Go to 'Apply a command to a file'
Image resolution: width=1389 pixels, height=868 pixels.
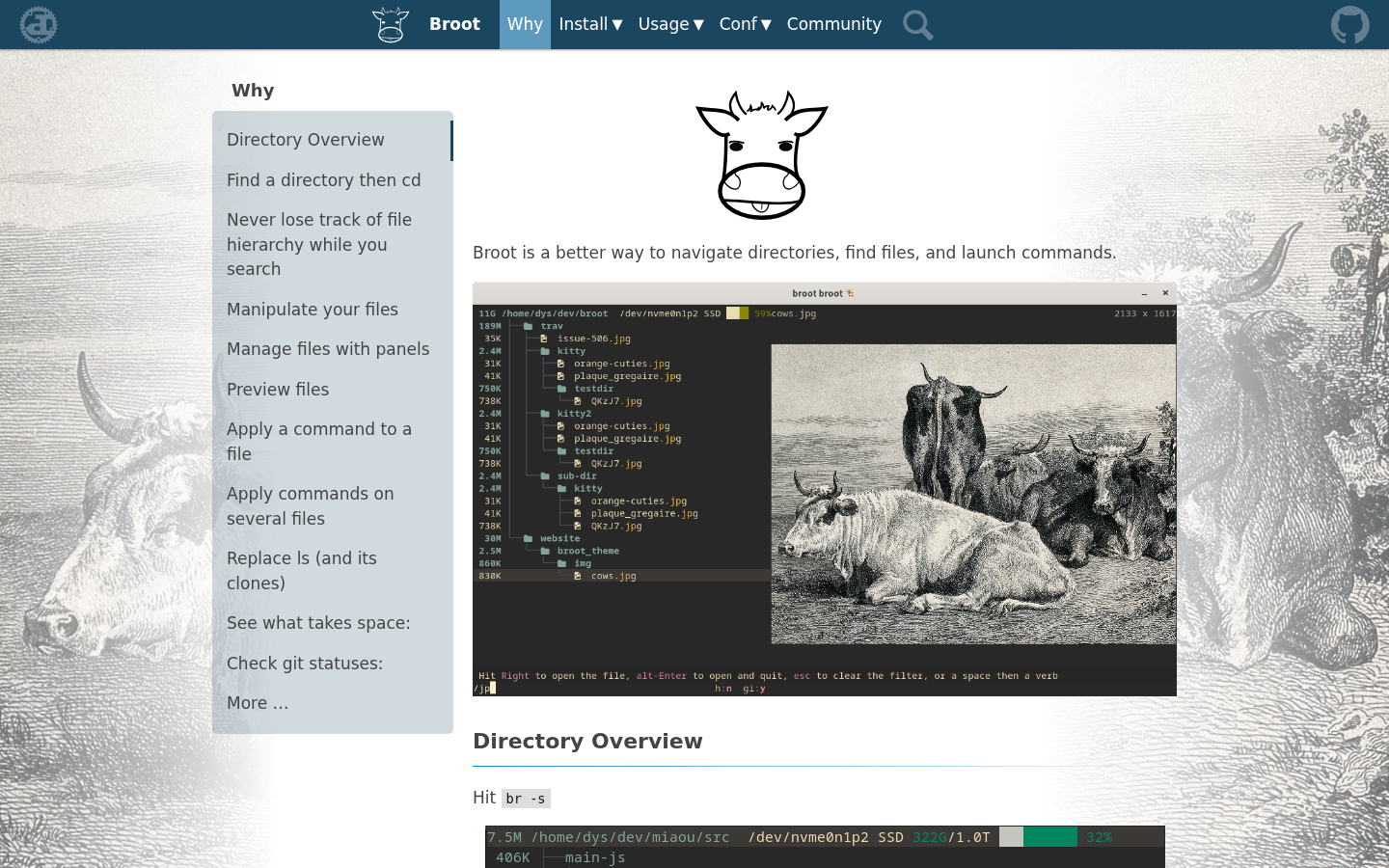pos(333,442)
